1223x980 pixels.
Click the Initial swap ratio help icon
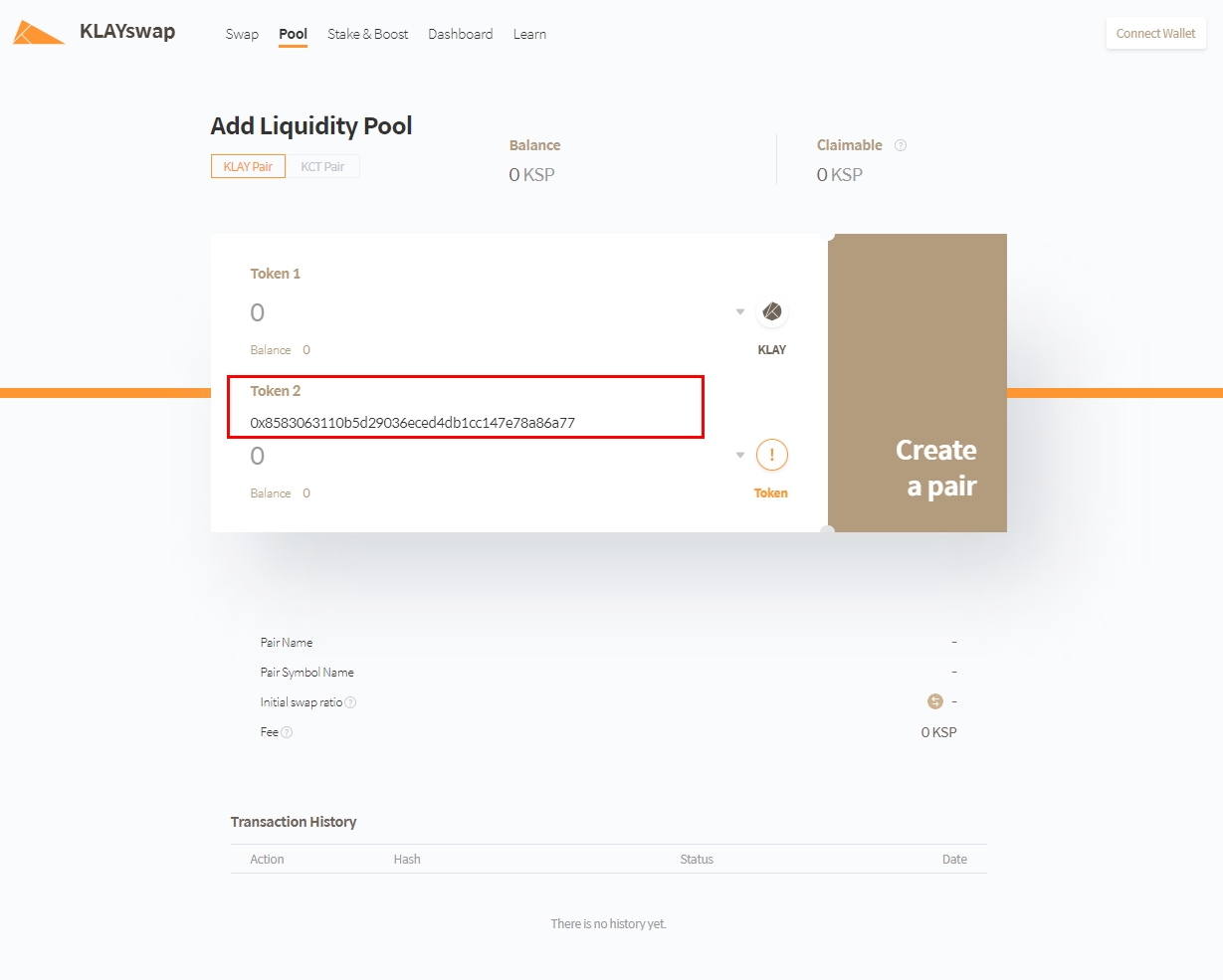(350, 702)
